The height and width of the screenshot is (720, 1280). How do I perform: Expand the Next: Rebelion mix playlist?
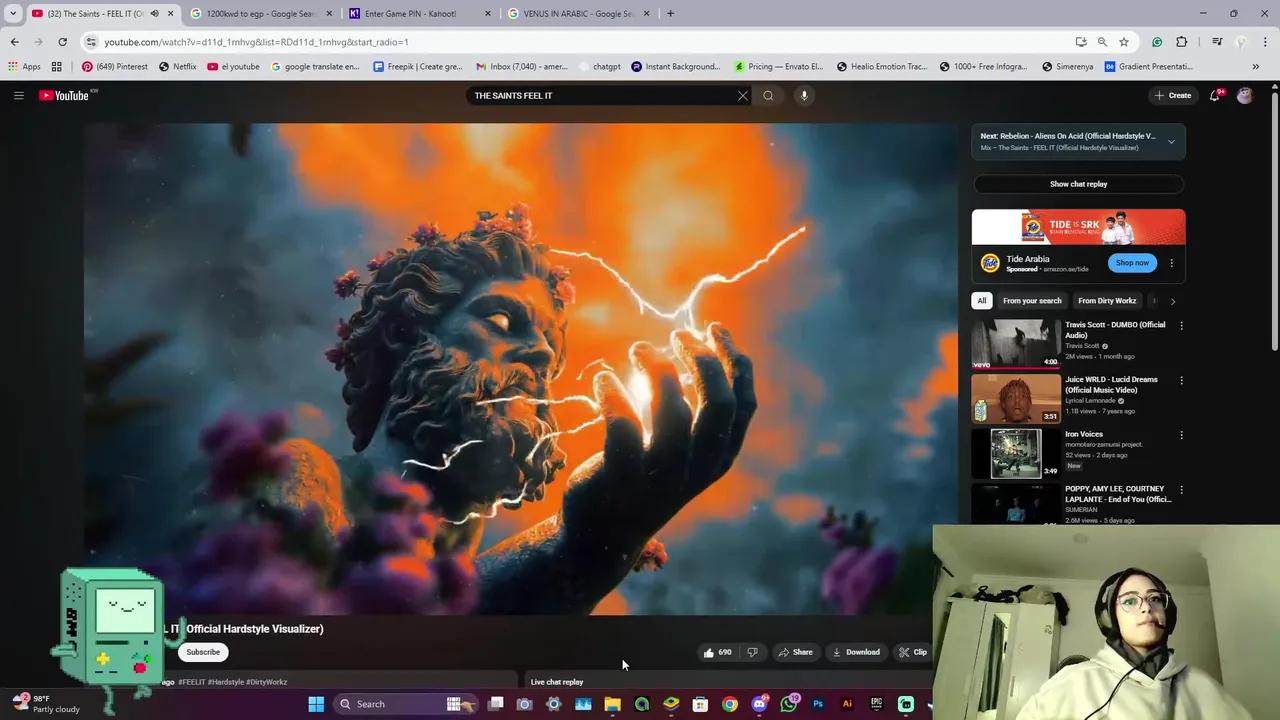pos(1171,141)
